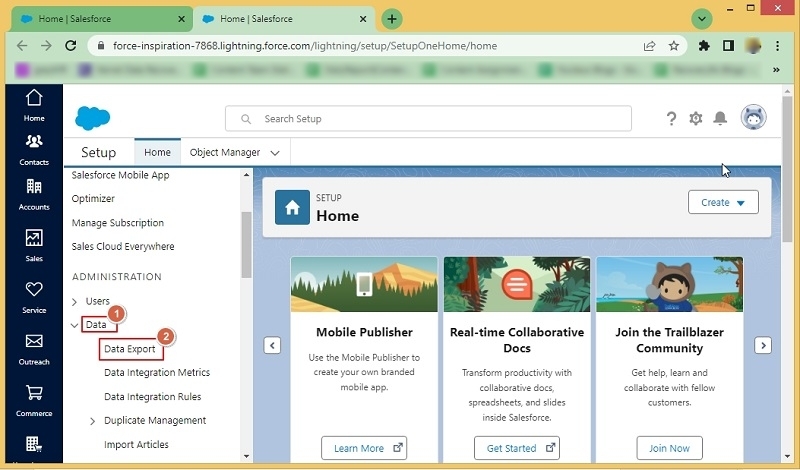
Task: Open the tab search dropdown
Action: [x=702, y=19]
